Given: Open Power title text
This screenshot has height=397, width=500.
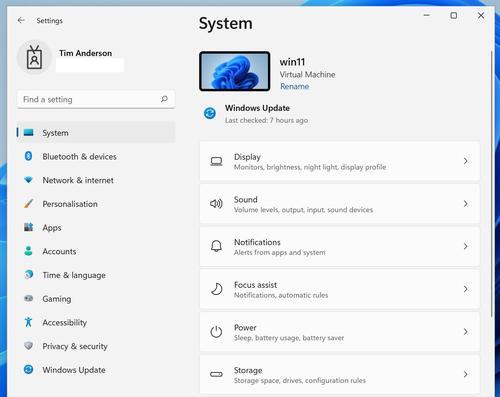Looking at the screenshot, I should pyautogui.click(x=245, y=327).
